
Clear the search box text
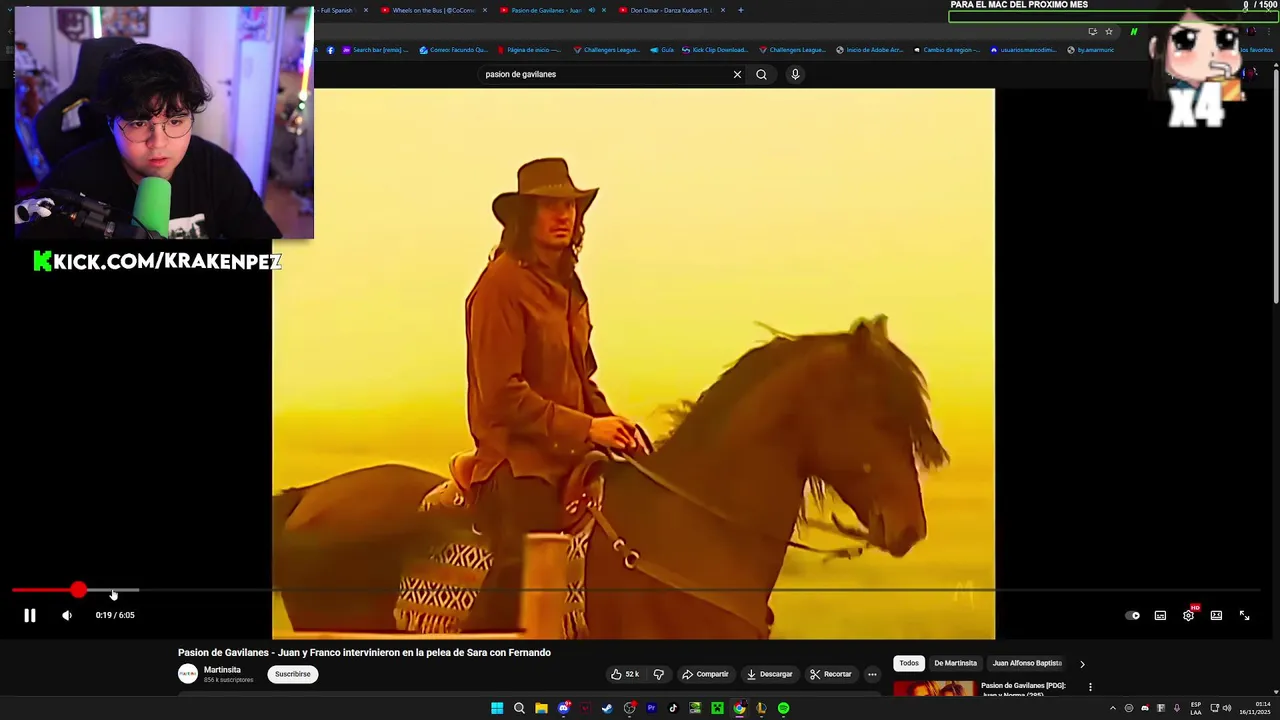[x=737, y=74]
